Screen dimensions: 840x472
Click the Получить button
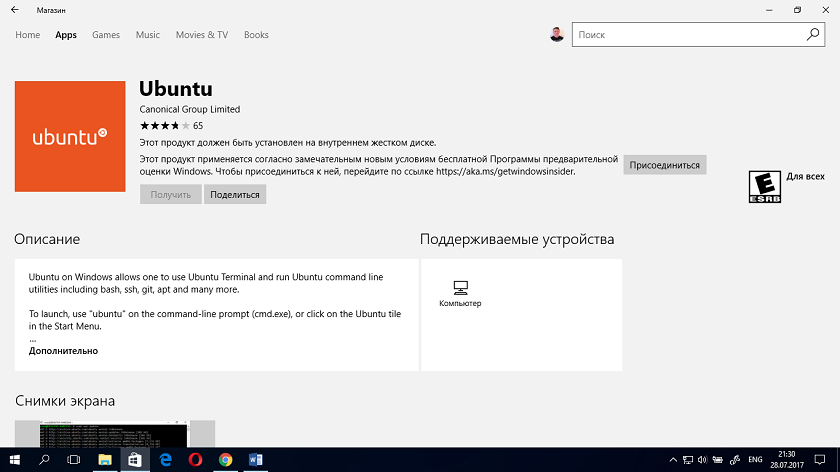coord(170,194)
